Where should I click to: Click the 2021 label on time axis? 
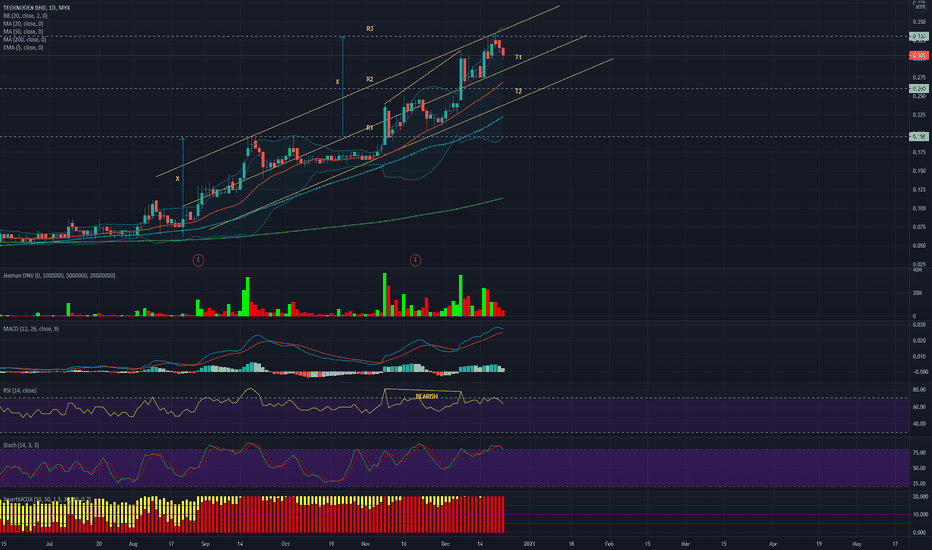pyautogui.click(x=529, y=543)
